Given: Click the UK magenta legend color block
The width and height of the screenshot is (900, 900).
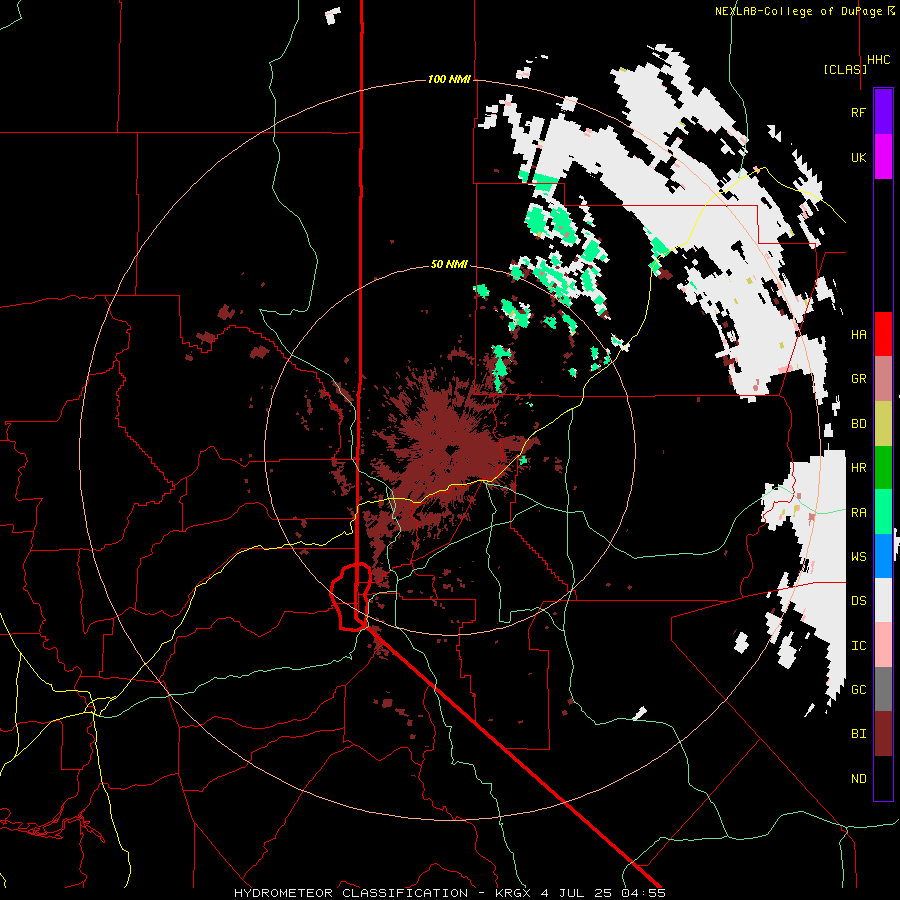Looking at the screenshot, I should [x=883, y=156].
